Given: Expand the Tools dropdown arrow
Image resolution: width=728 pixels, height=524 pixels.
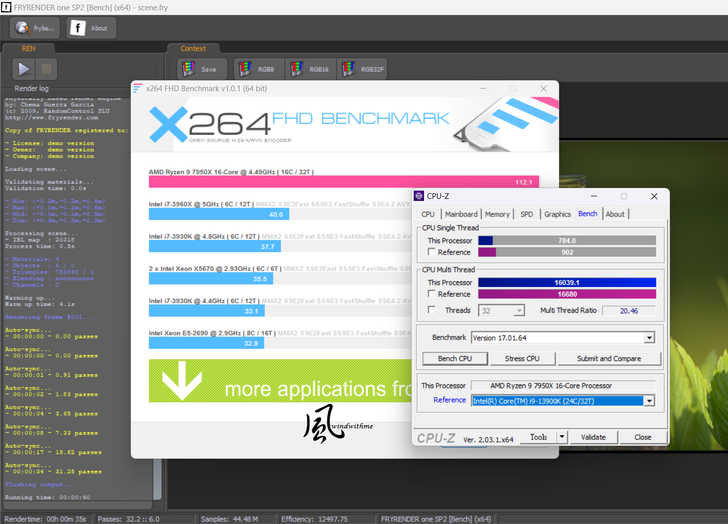Looking at the screenshot, I should tap(562, 437).
